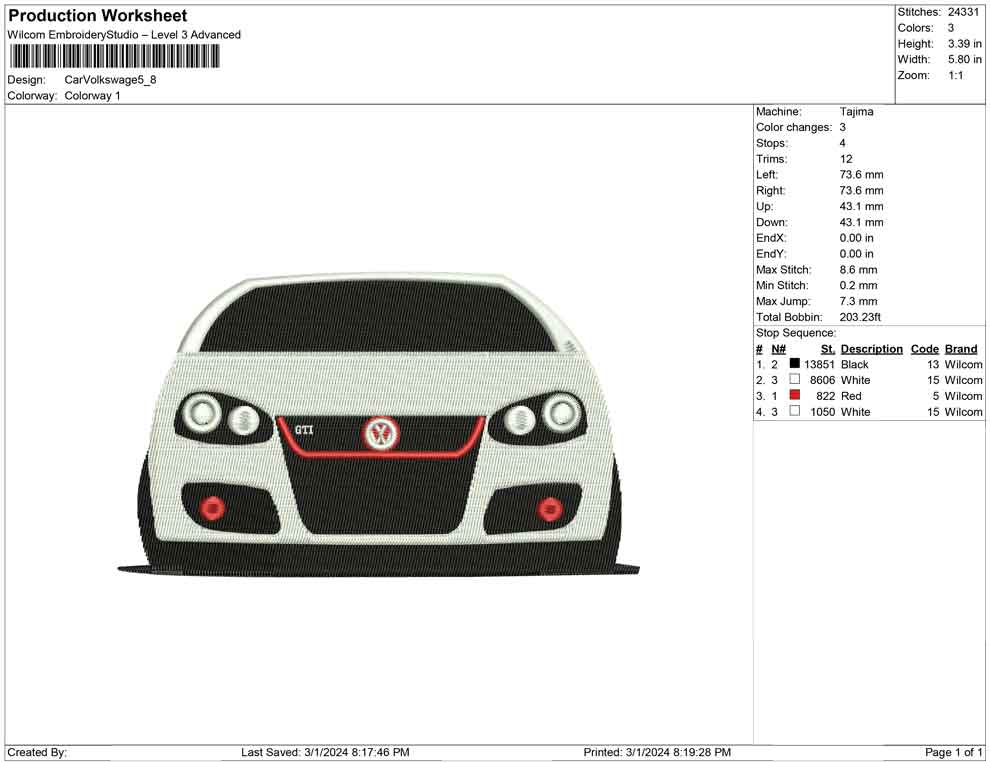Click the stitch count '8606' for White

(x=822, y=380)
